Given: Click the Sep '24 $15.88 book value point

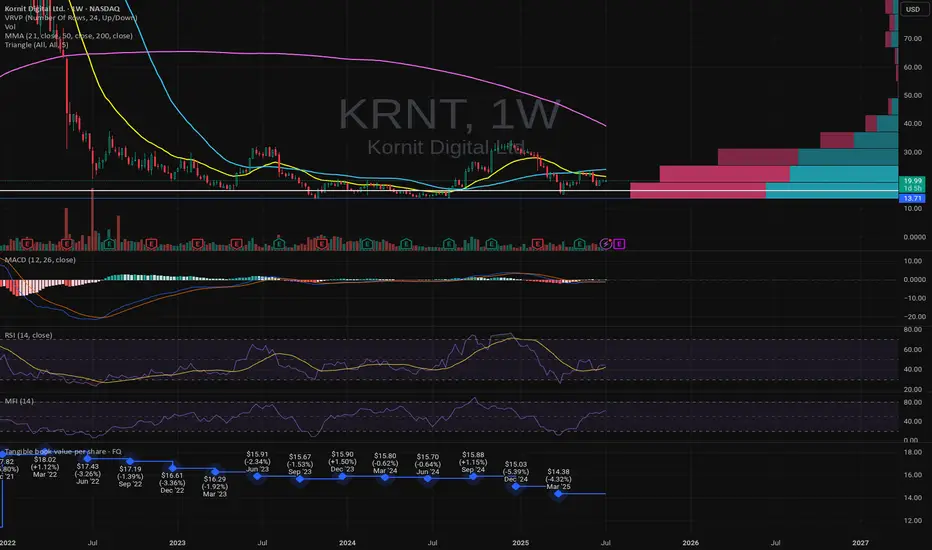Looking at the screenshot, I should point(473,476).
